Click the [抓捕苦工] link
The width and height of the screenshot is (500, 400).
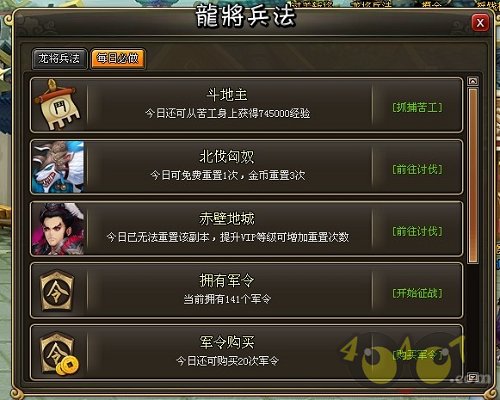coord(417,108)
